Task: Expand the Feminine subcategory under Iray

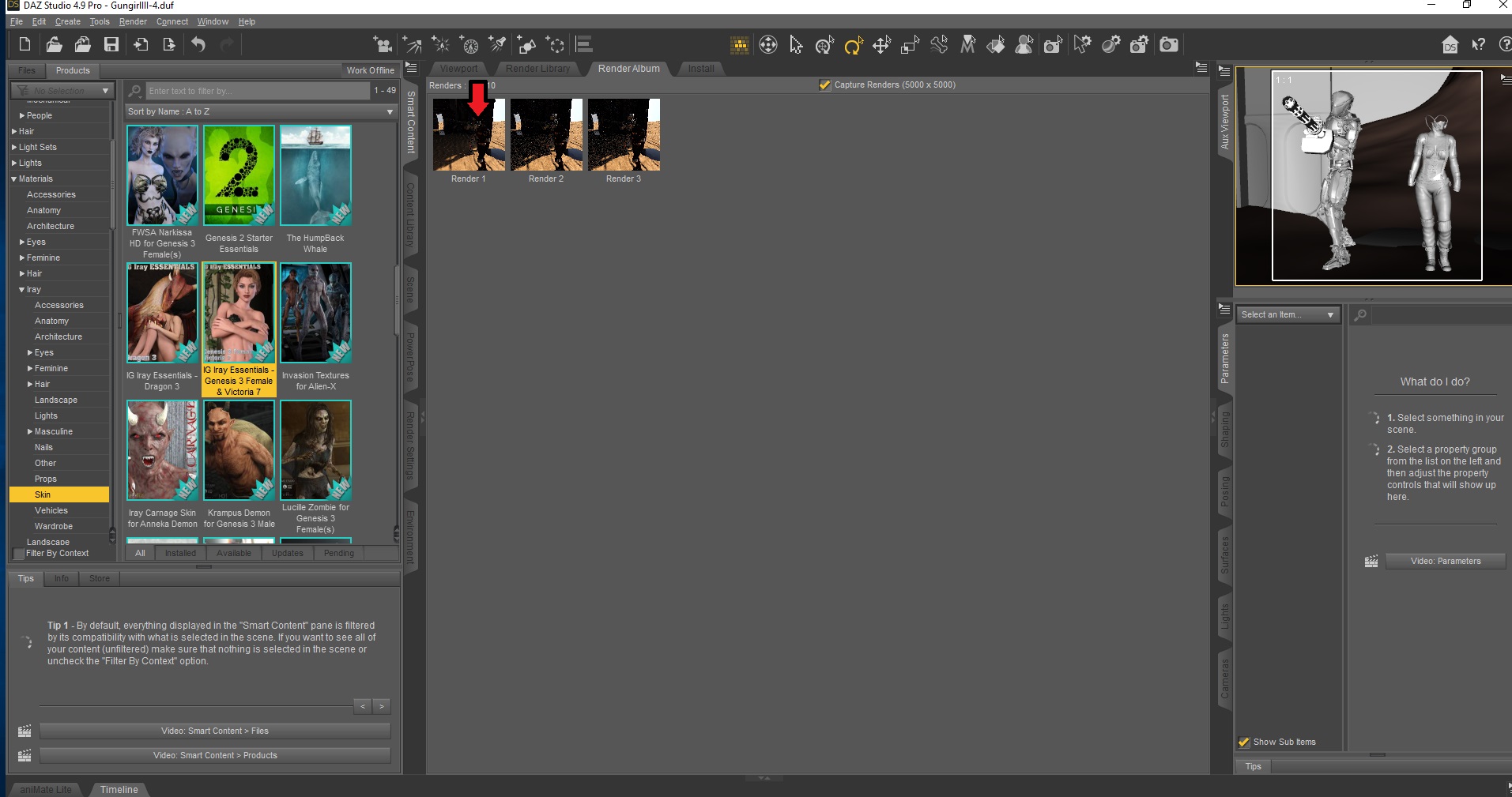Action: pyautogui.click(x=30, y=368)
